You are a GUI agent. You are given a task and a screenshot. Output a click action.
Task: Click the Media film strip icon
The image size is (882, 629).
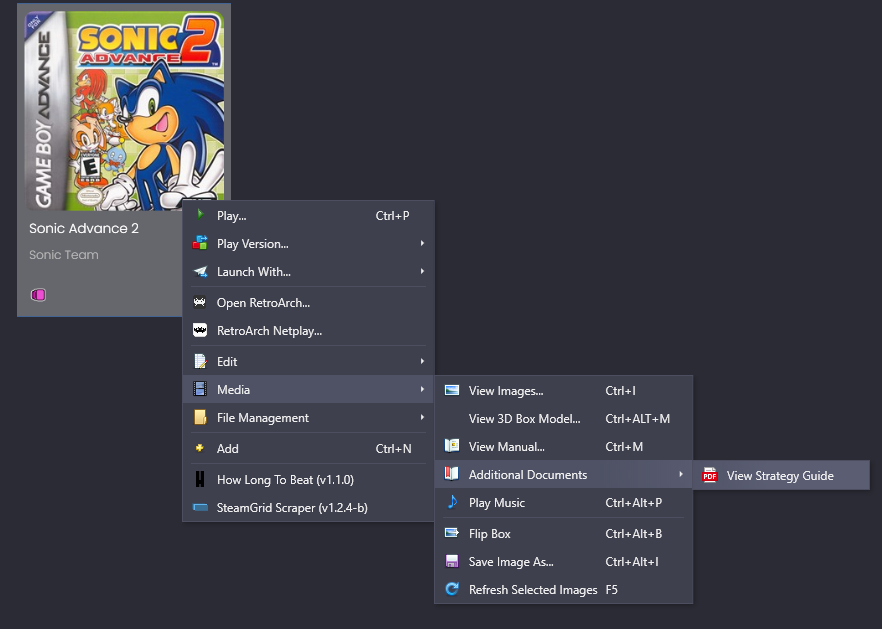coord(200,389)
